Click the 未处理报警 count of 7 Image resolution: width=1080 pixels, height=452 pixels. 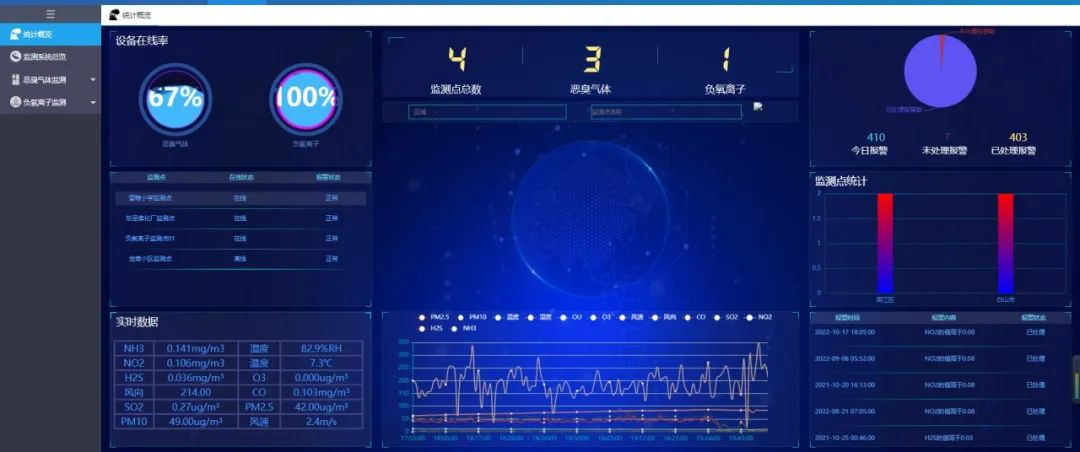[x=946, y=138]
